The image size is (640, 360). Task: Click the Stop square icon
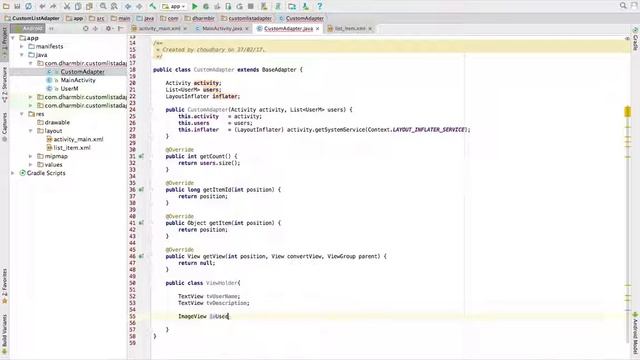click(251, 6)
